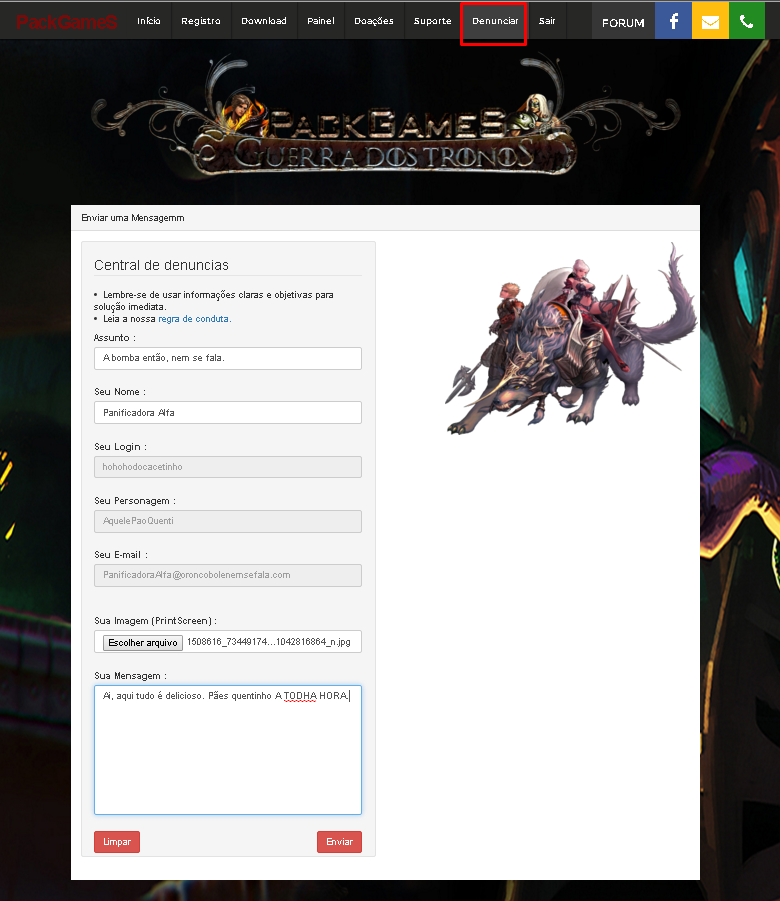Screen dimensions: 780x901
Task: Focus the Sua Mensagem text area
Action: pos(228,750)
